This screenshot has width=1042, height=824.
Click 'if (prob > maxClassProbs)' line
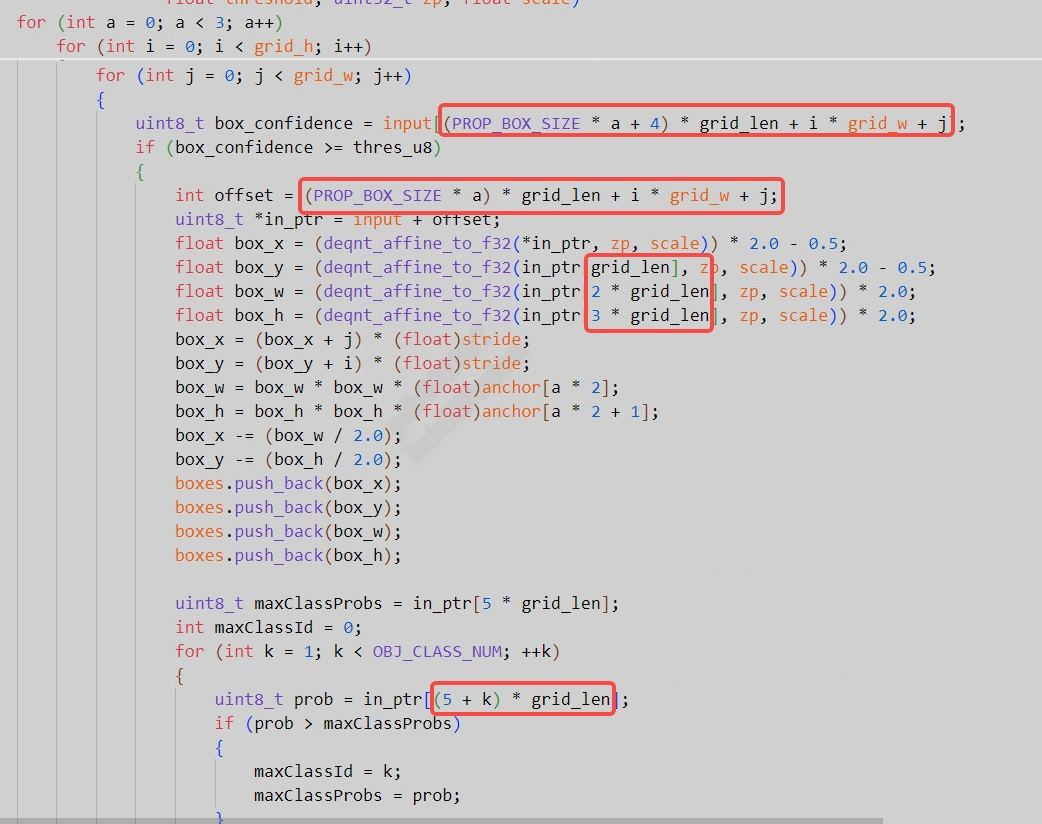pos(338,723)
